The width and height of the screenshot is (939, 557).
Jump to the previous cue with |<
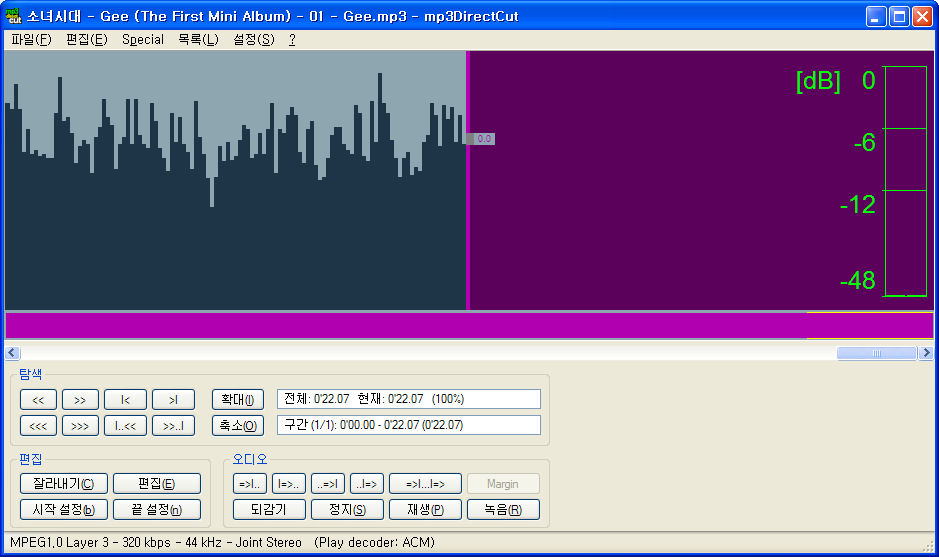click(x=125, y=399)
